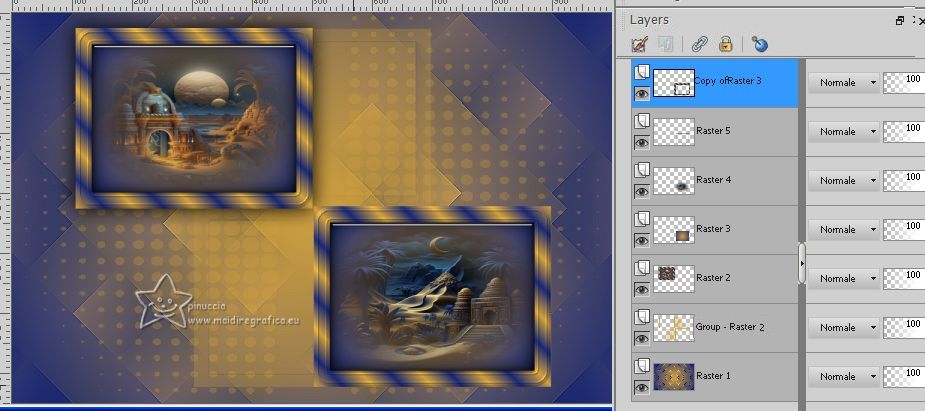This screenshot has width=925, height=411.
Task: Select the Copy of Raster 3 thumbnail
Action: pos(674,83)
